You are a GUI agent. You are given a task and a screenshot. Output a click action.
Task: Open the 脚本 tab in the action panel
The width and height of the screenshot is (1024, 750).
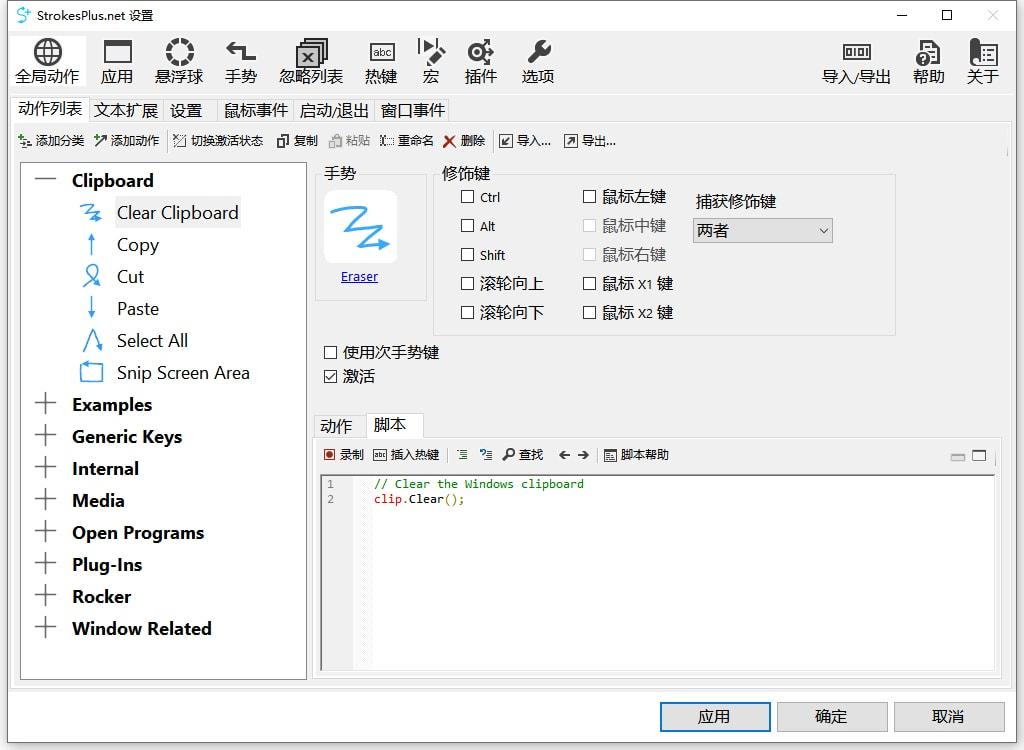(x=394, y=425)
